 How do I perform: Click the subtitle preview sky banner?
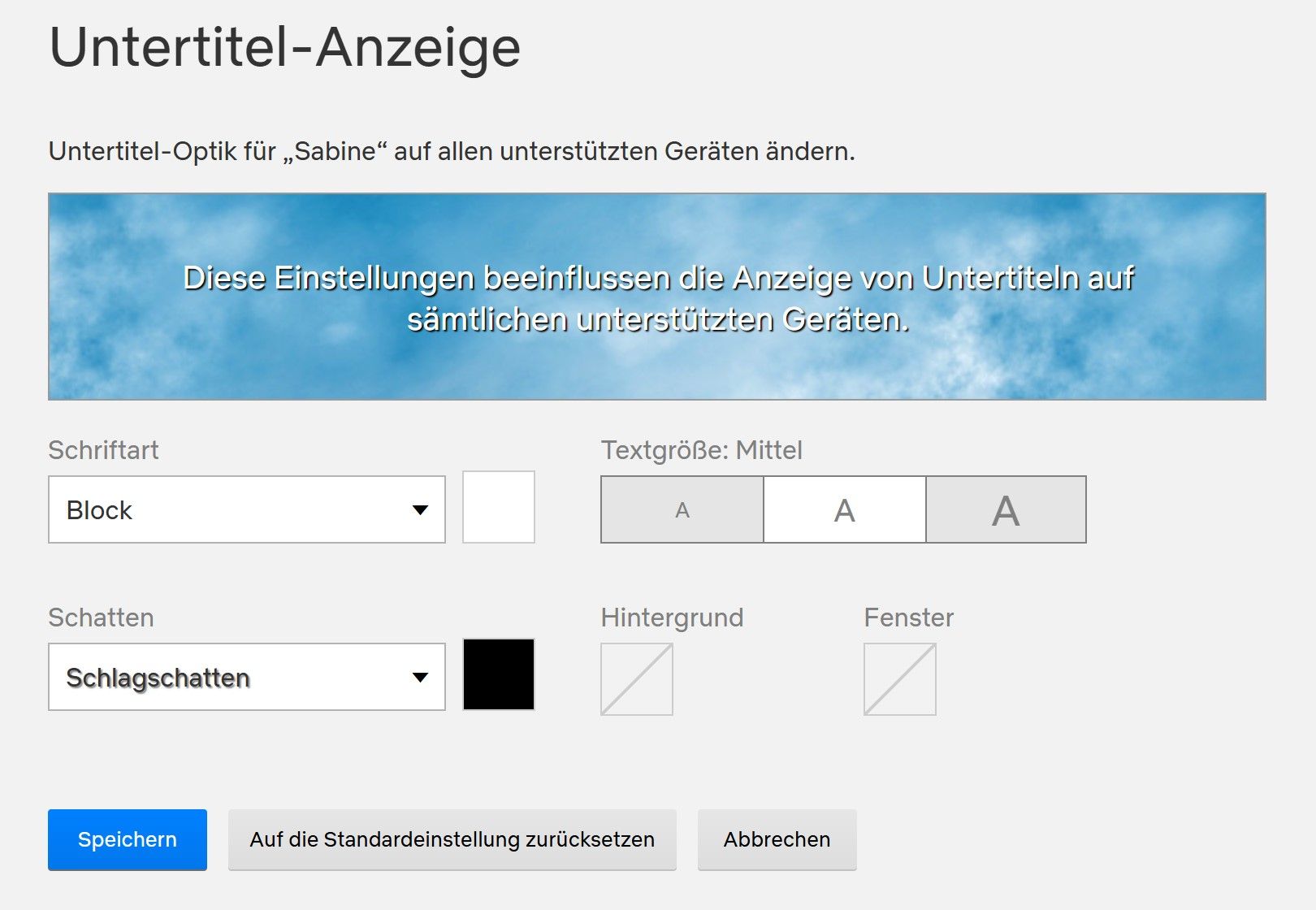[x=657, y=297]
